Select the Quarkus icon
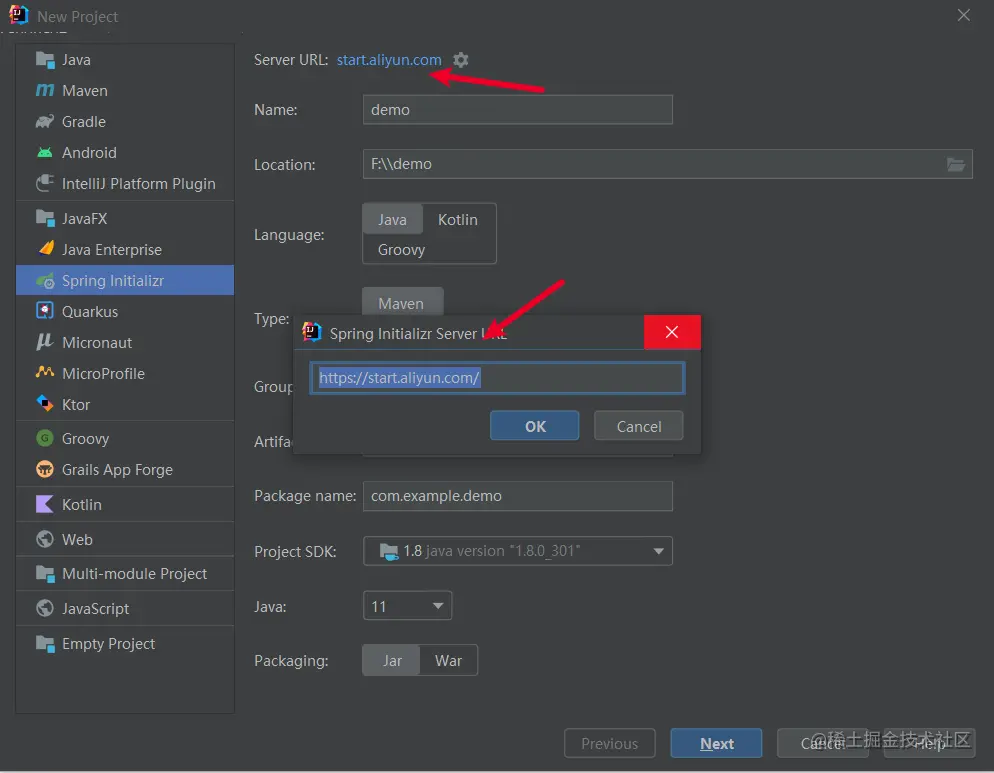 pyautogui.click(x=45, y=311)
